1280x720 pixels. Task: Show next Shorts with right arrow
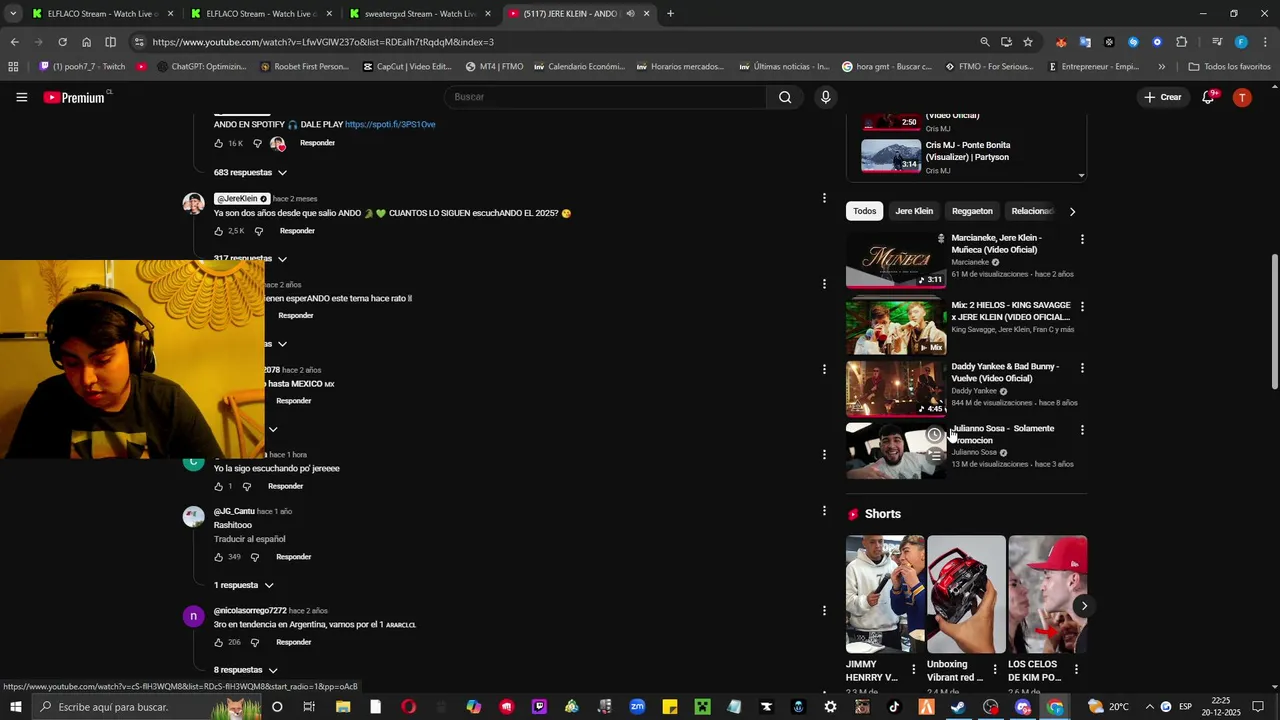[x=1083, y=606]
